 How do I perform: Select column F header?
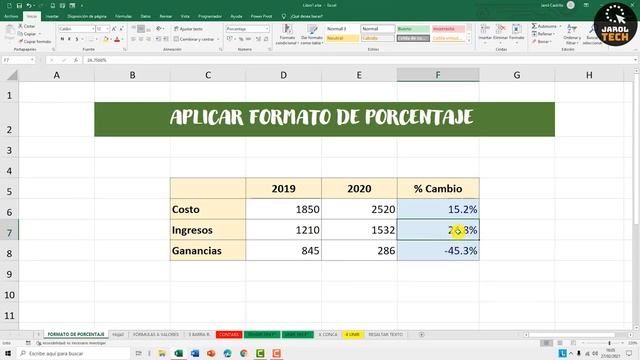pos(438,75)
